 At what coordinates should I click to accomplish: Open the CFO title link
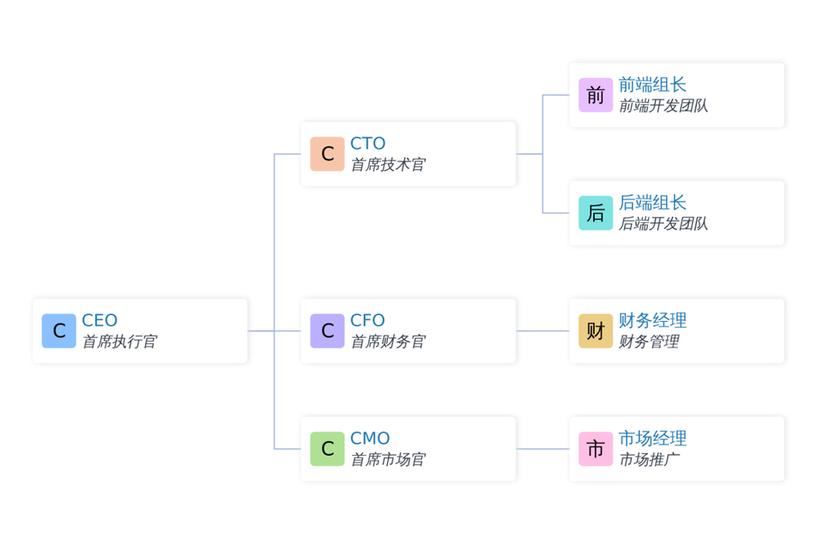pyautogui.click(x=367, y=320)
